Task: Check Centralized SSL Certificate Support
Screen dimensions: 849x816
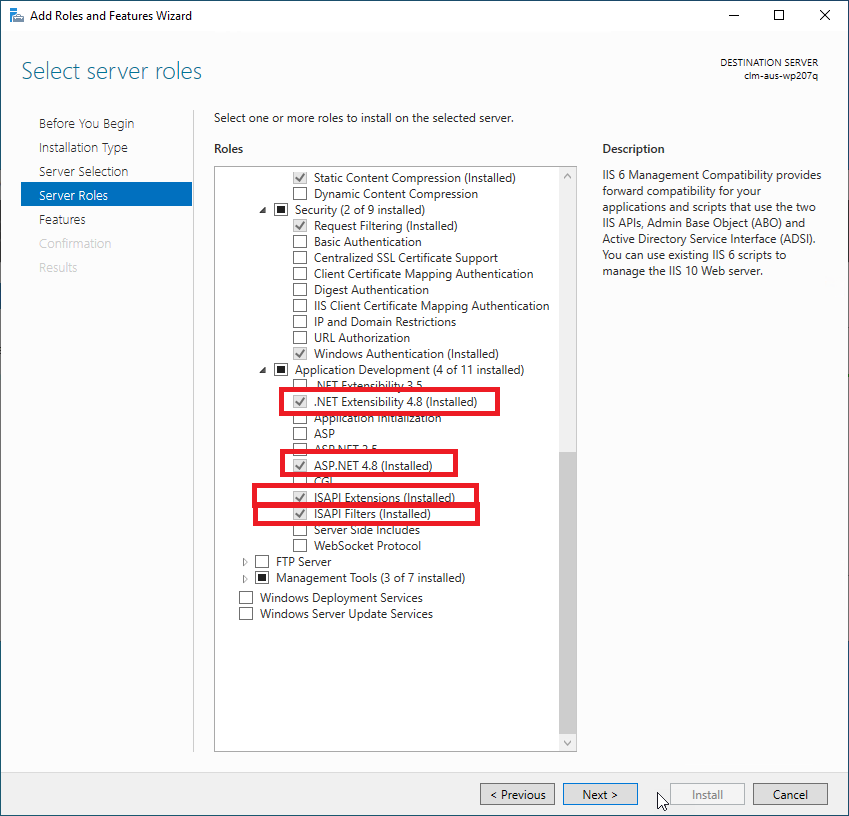Action: click(300, 257)
